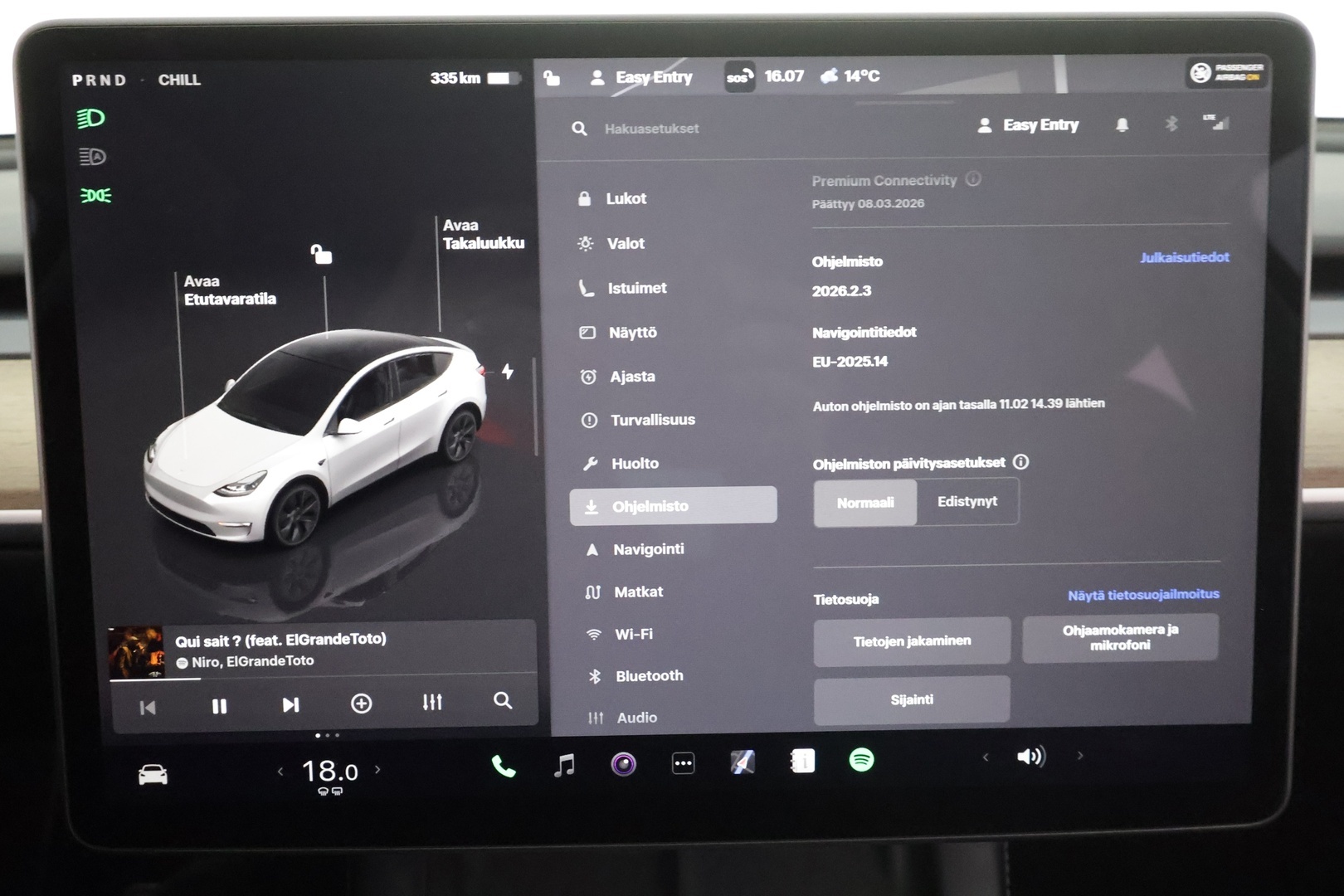Viewport: 1344px width, 896px height.
Task: Tap the Sijainti privacy button
Action: 912,699
